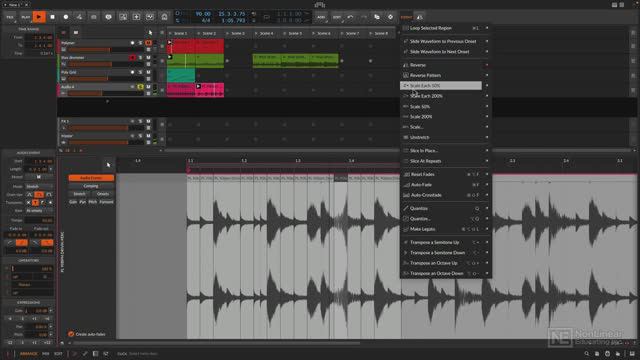The width and height of the screenshot is (640, 360).
Task: Select the Reverse menu entry
Action: 446,65
